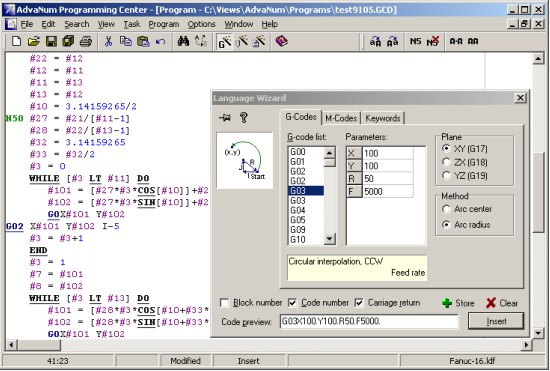Click the pin icon in Language Wizard

point(224,118)
